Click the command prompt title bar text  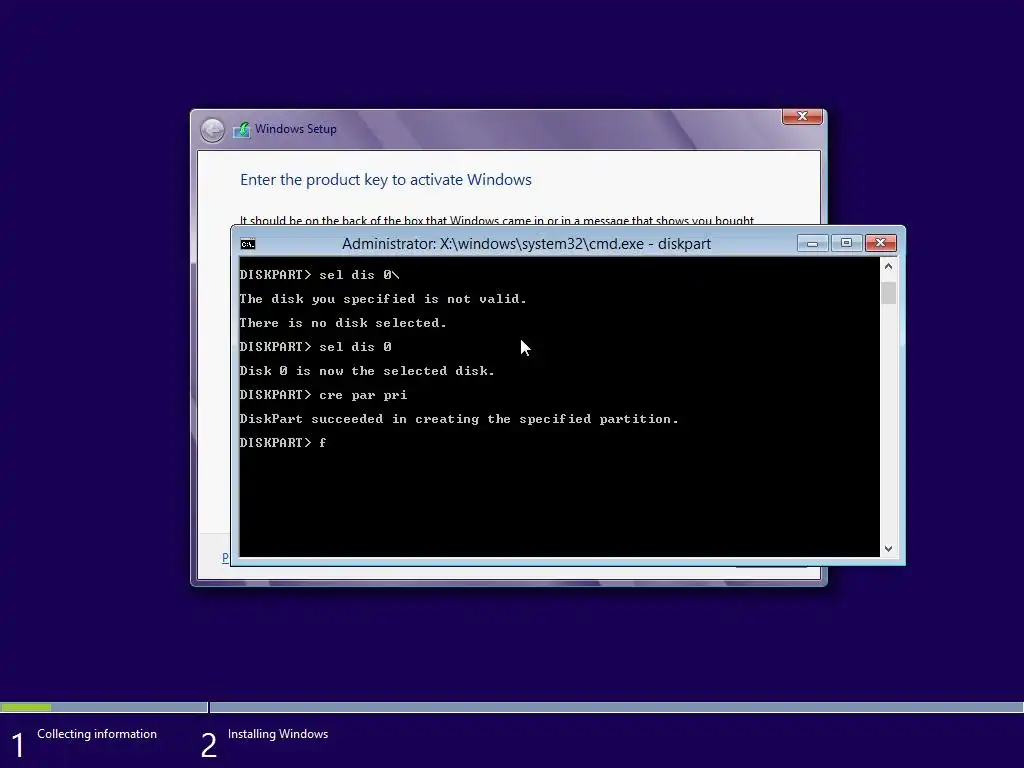[x=526, y=244]
